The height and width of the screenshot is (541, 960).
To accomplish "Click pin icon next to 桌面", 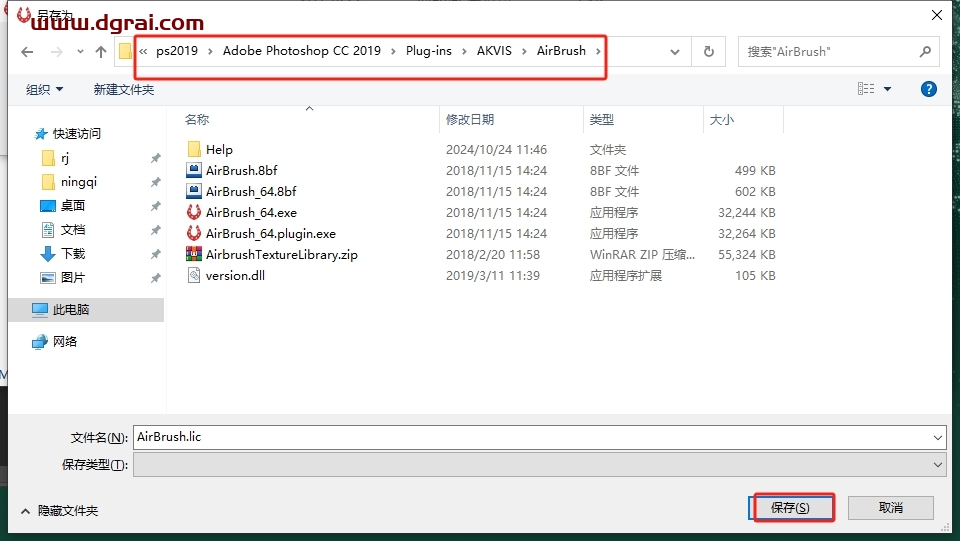I will click(156, 206).
